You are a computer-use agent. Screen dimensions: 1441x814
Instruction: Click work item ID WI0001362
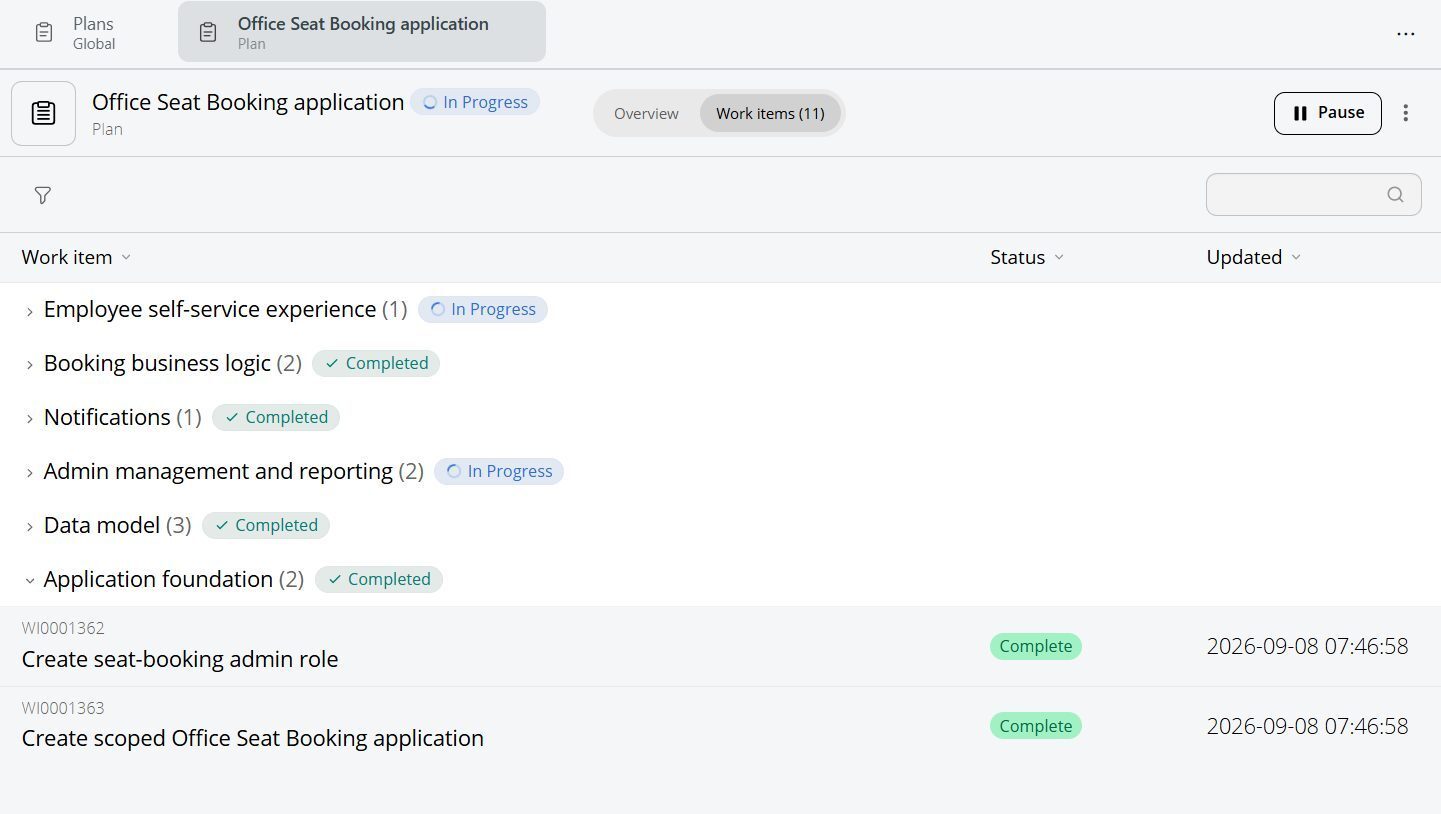[63, 628]
